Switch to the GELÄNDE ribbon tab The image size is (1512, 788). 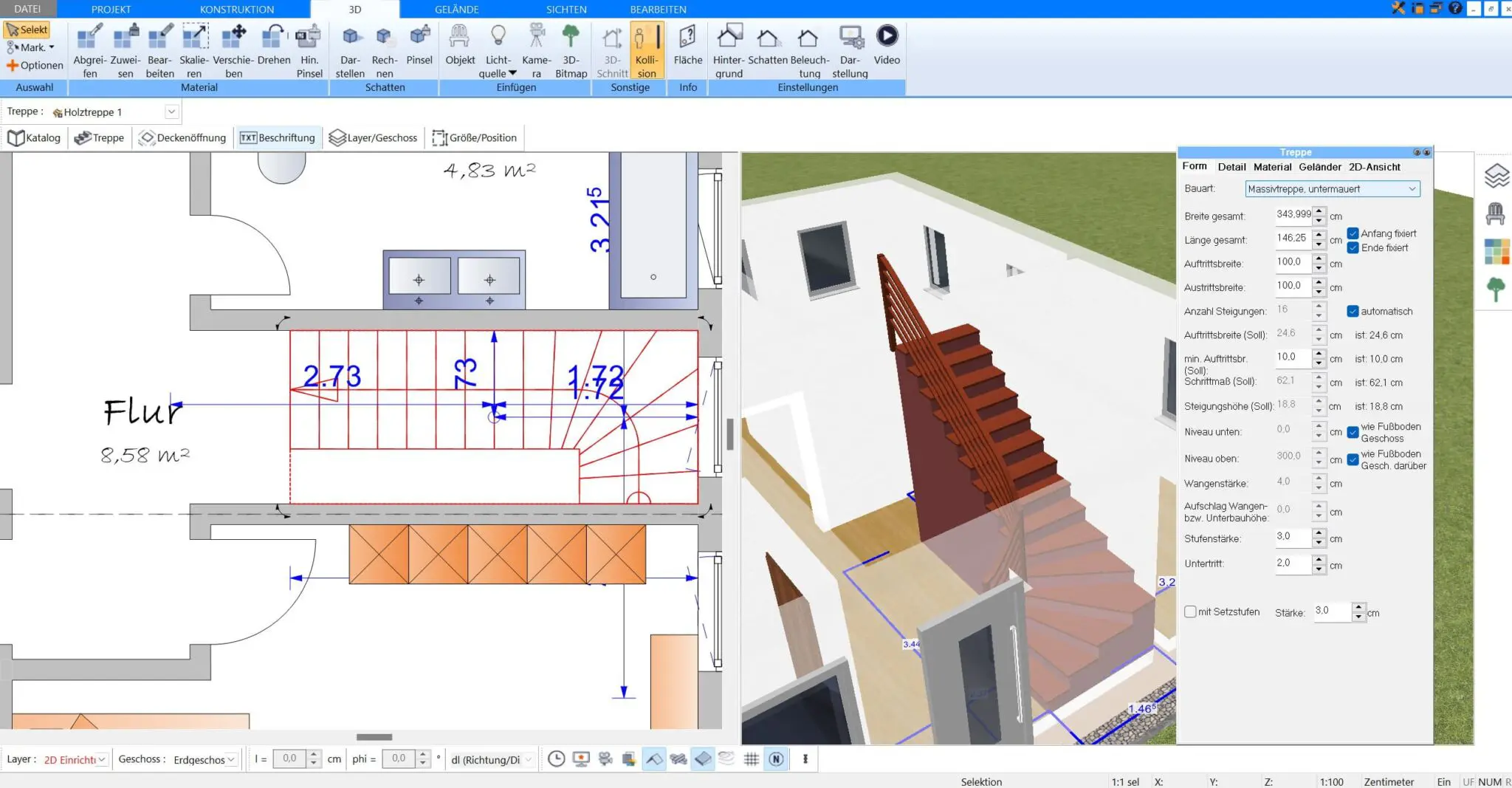456,10
